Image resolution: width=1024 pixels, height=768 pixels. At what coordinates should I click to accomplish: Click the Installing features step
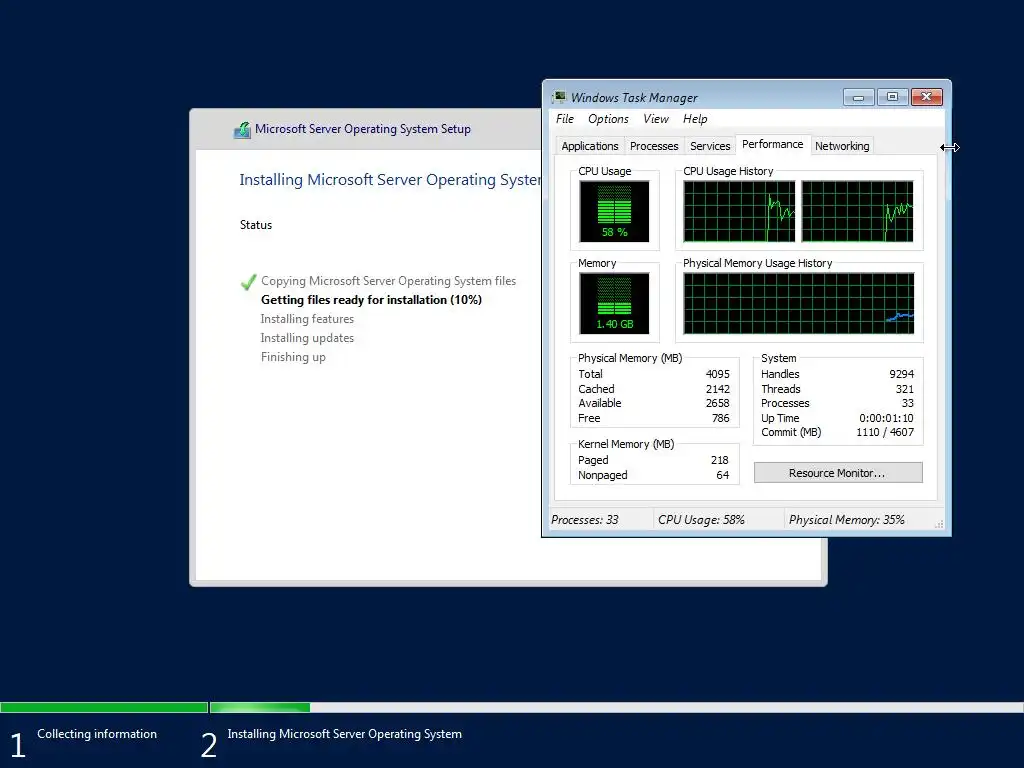point(307,319)
